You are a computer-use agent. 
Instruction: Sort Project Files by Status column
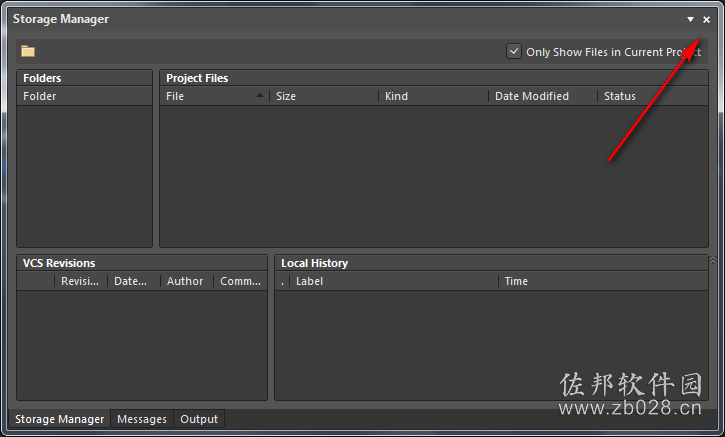pyautogui.click(x=652, y=96)
